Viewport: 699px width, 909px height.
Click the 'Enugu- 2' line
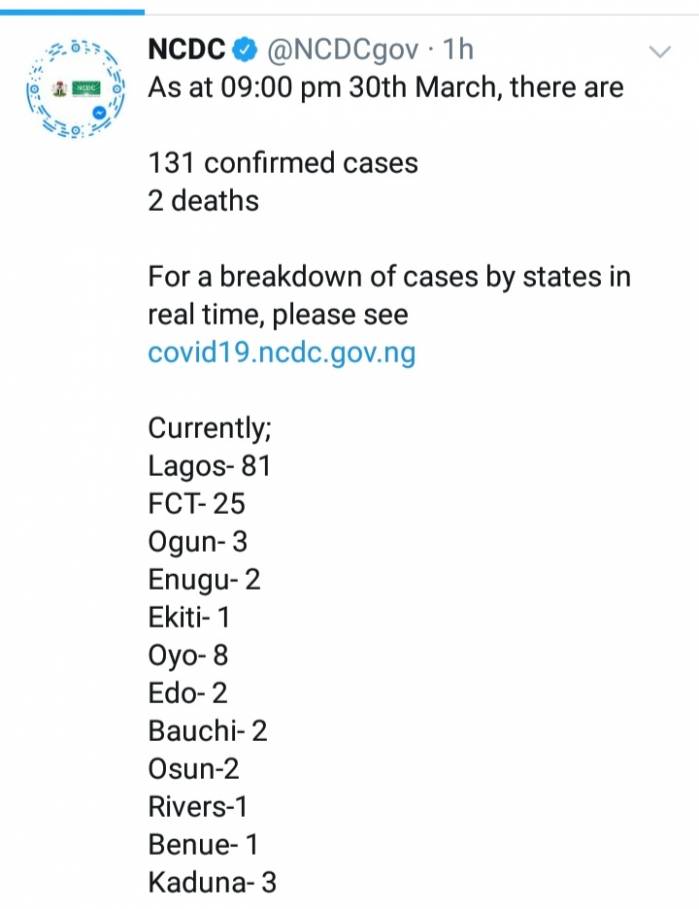(204, 580)
